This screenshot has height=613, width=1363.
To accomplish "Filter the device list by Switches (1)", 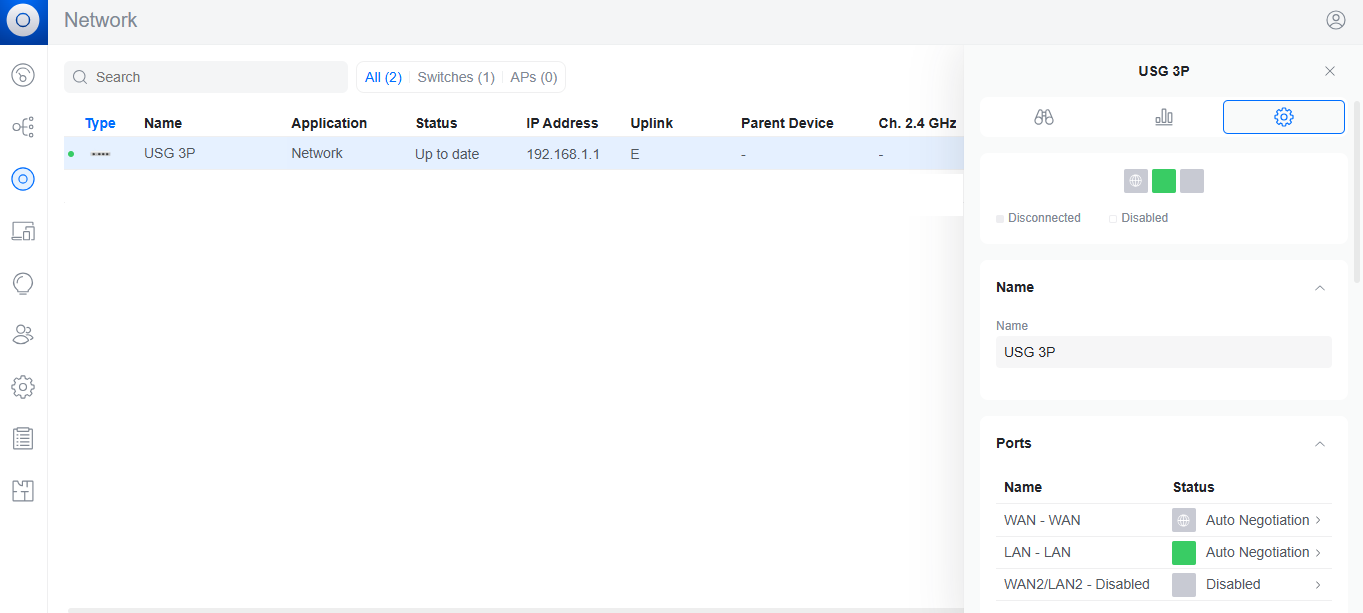I will point(456,77).
